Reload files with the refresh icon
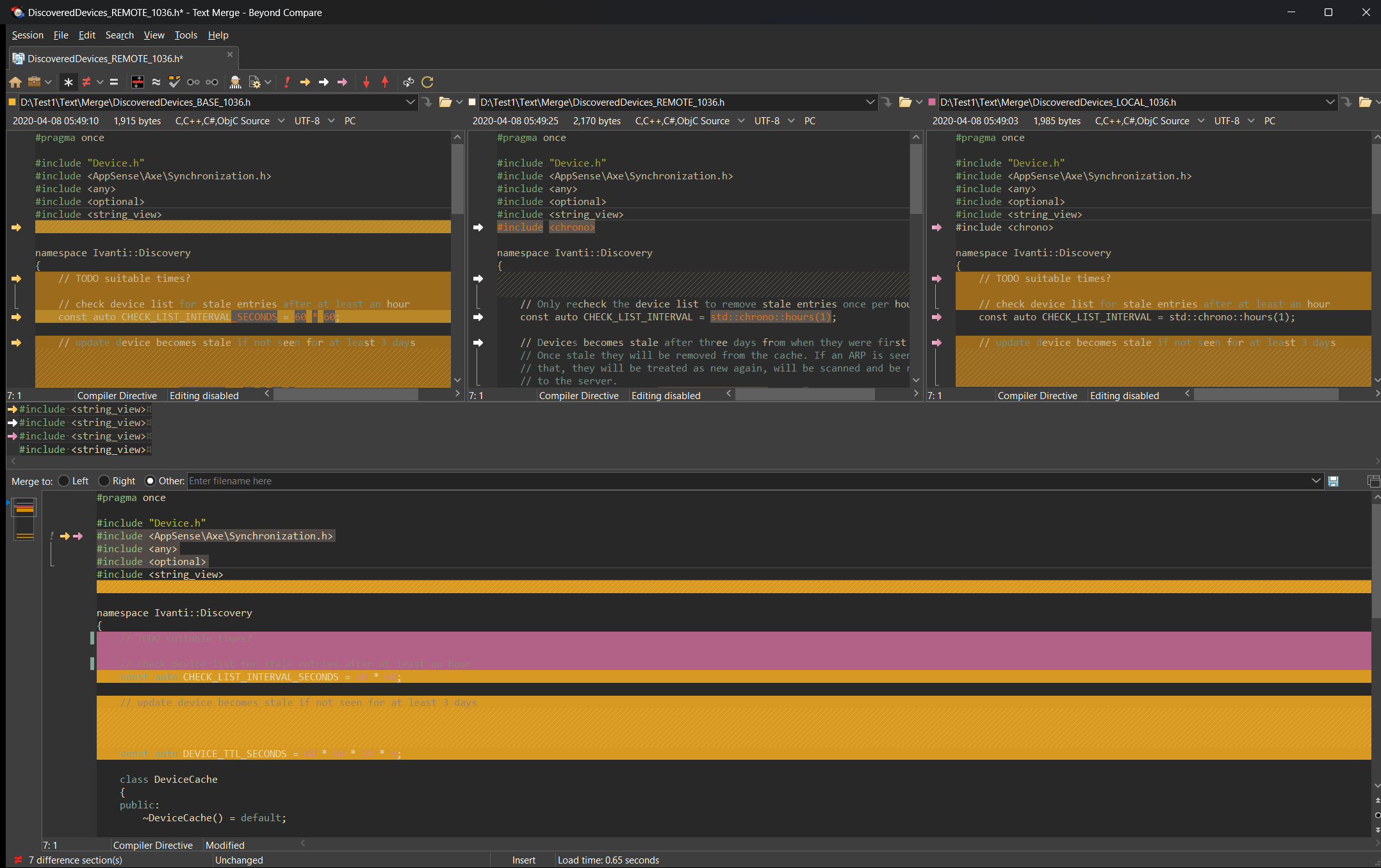This screenshot has height=868, width=1381. pyautogui.click(x=427, y=82)
